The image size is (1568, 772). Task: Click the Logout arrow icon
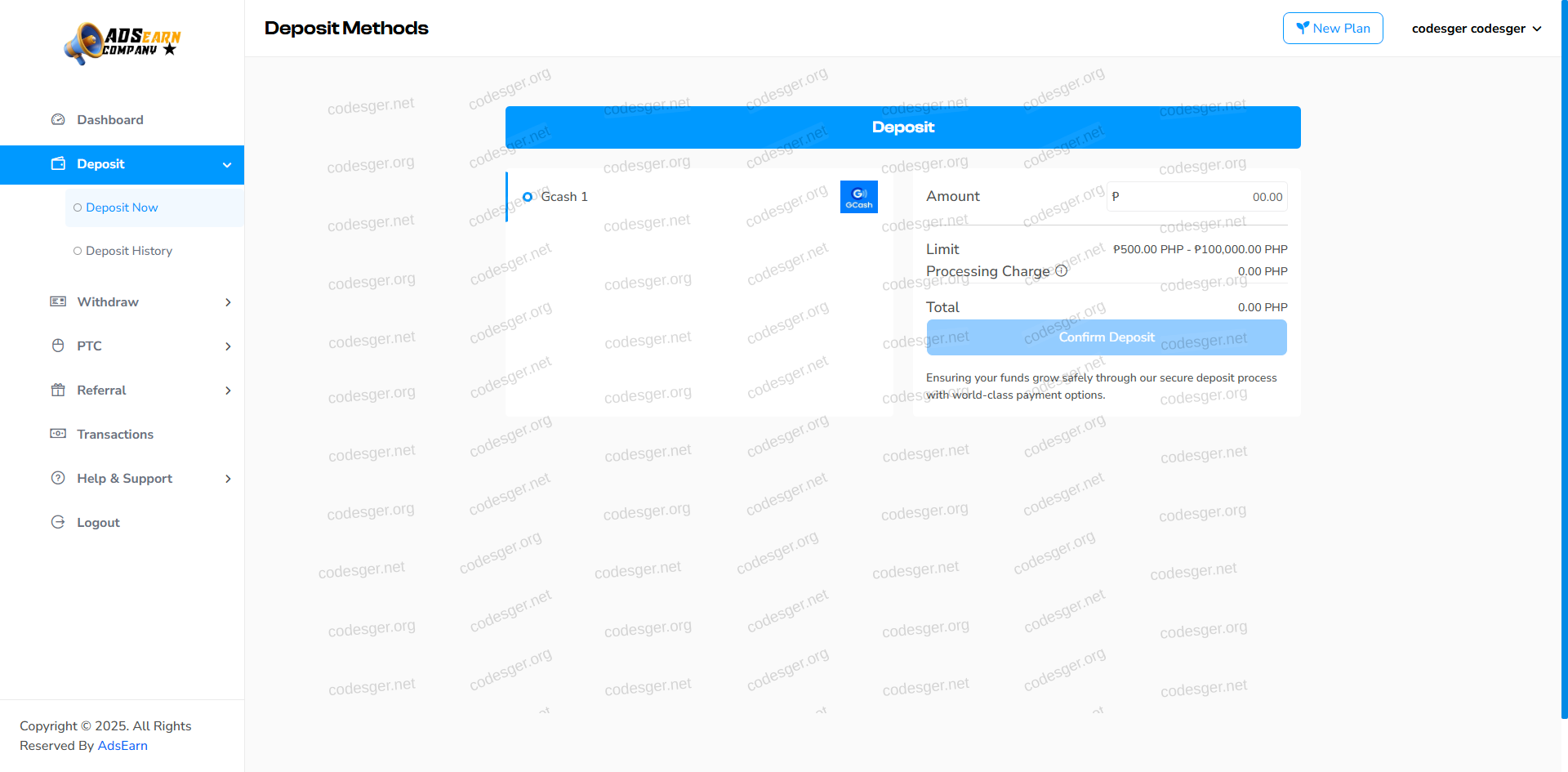coord(58,522)
